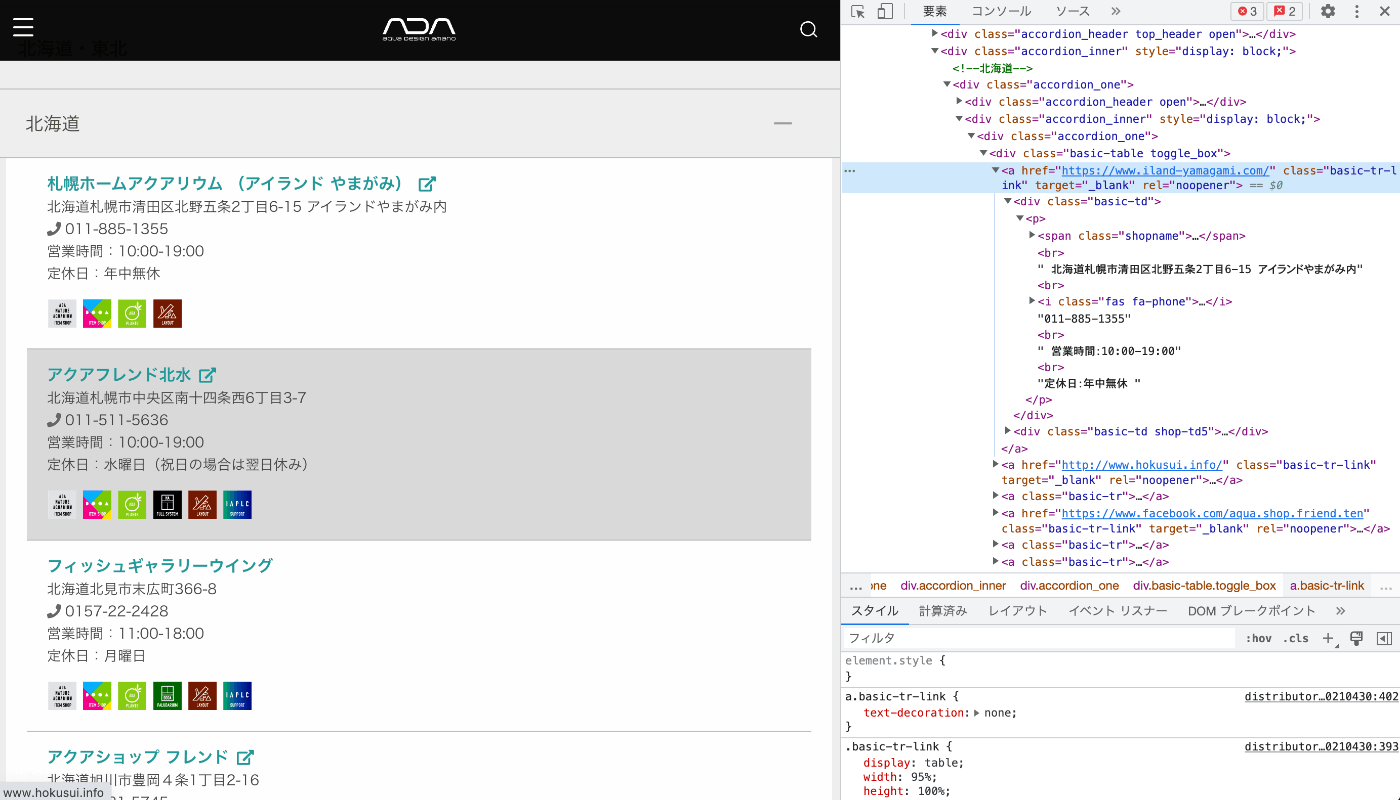Show the 3 errors counter

coord(1247,11)
